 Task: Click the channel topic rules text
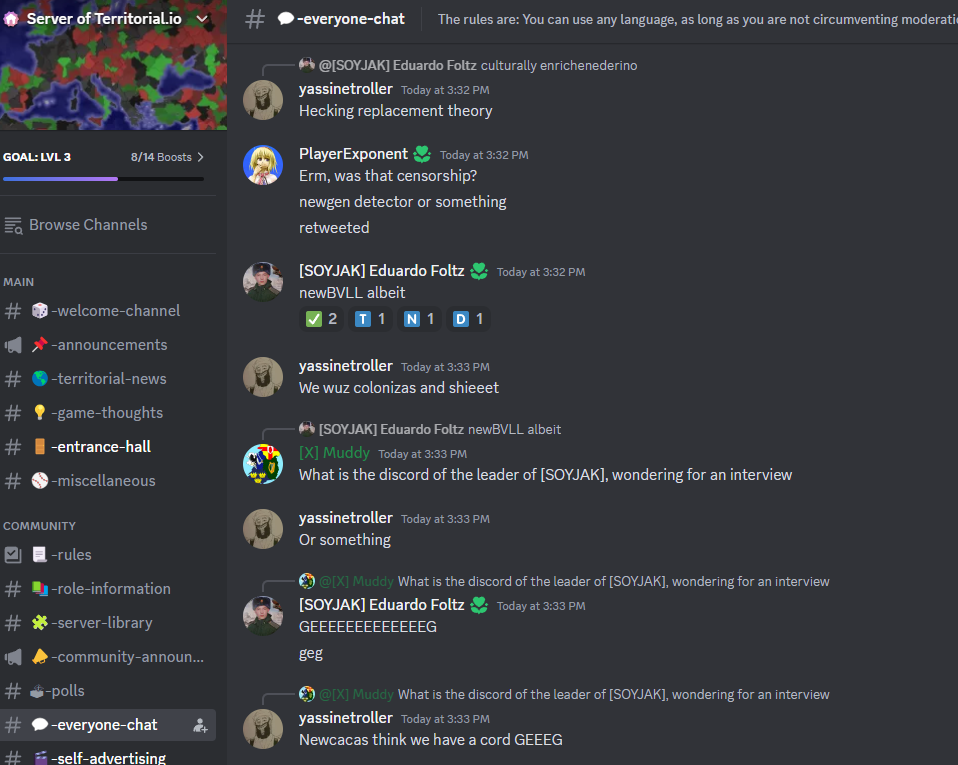[697, 20]
